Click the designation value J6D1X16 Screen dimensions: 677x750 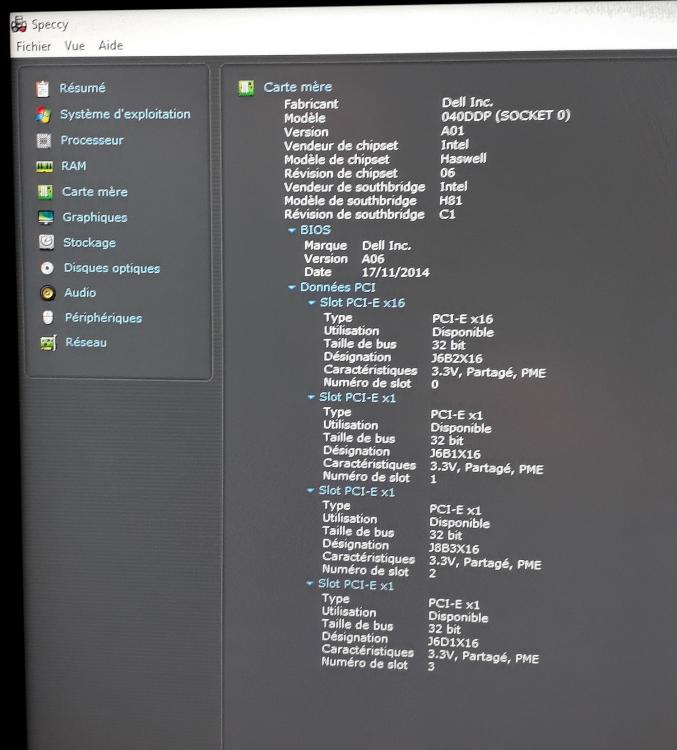pyautogui.click(x=453, y=642)
